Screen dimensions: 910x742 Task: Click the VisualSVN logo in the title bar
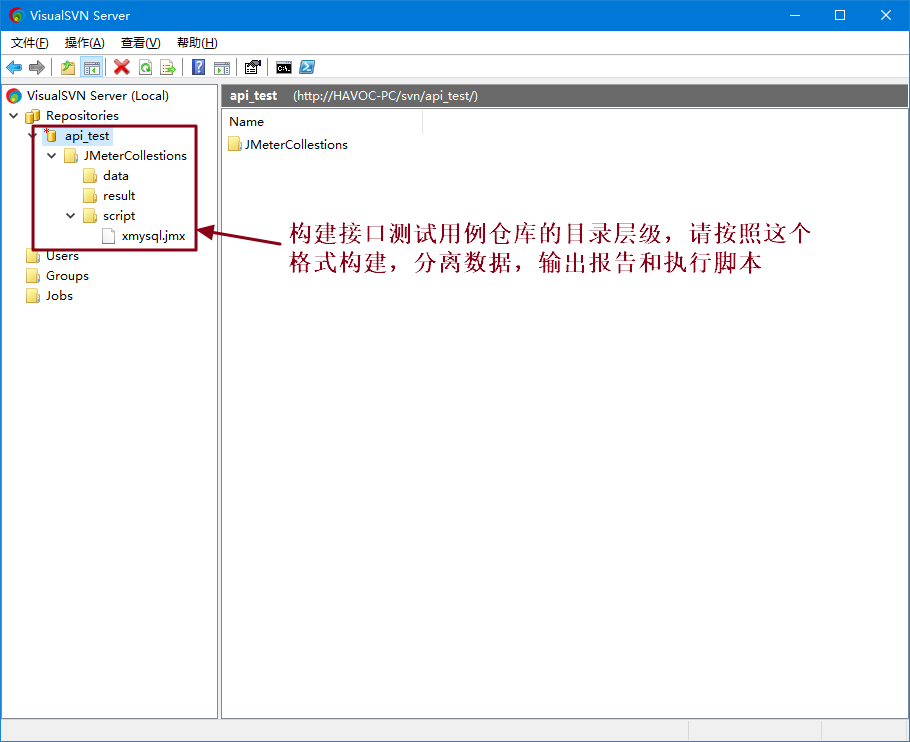pyautogui.click(x=16, y=15)
